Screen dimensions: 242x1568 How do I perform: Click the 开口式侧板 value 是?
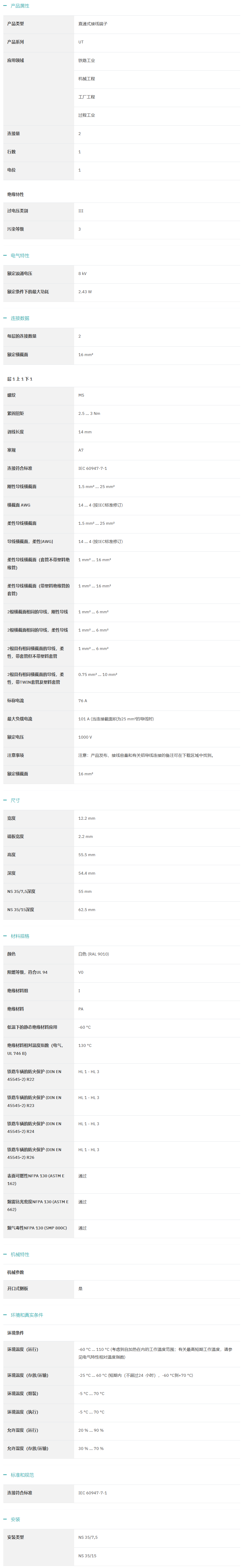coord(80,1289)
